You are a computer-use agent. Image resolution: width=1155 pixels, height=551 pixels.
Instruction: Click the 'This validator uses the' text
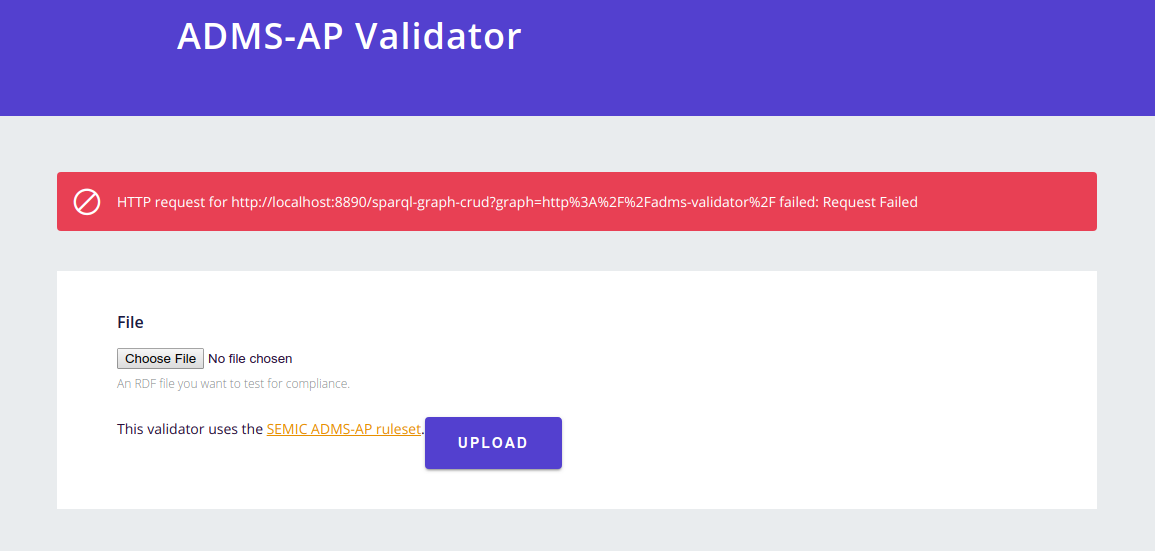(190, 429)
